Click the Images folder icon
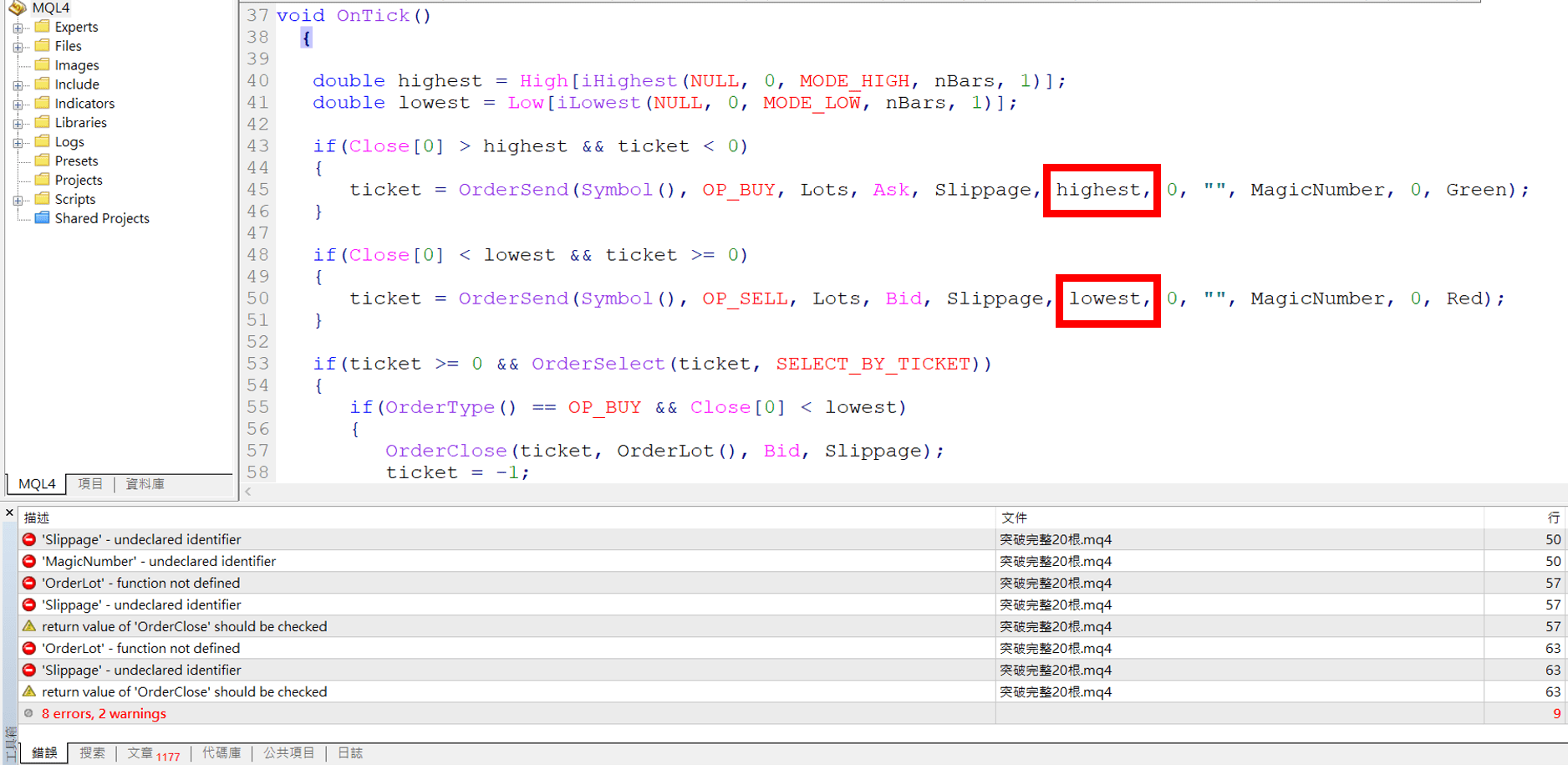Viewport: 1568px width, 765px height. 43,65
